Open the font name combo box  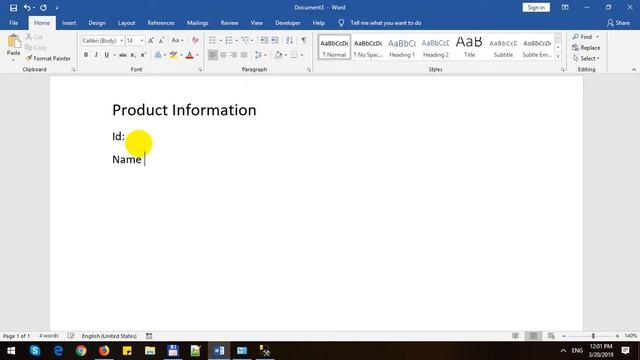tap(102, 40)
